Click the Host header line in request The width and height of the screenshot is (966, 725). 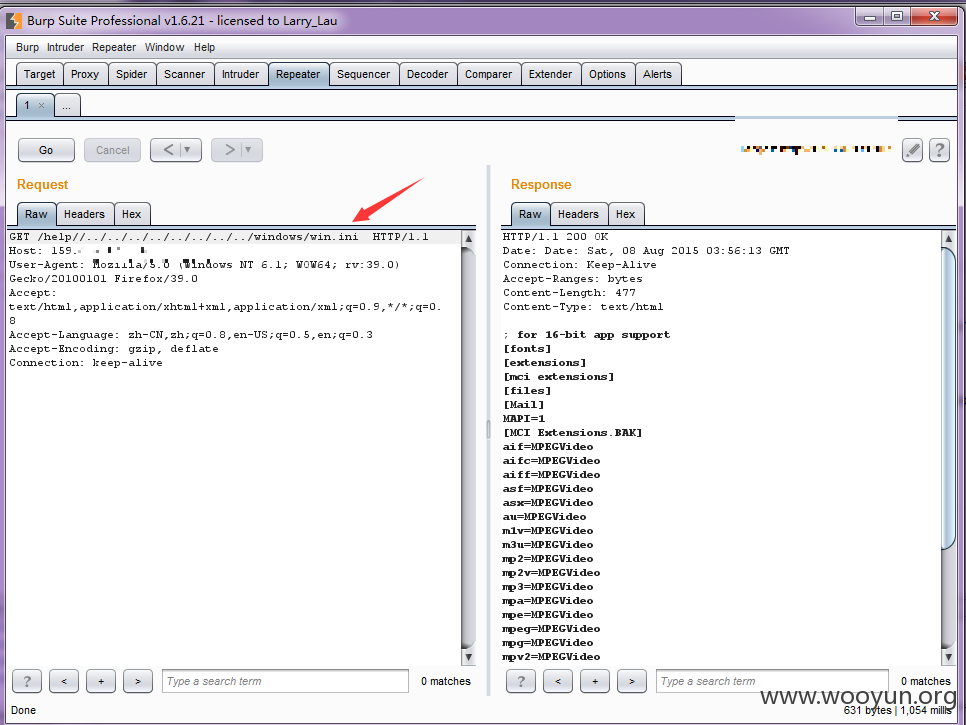[x=78, y=251]
